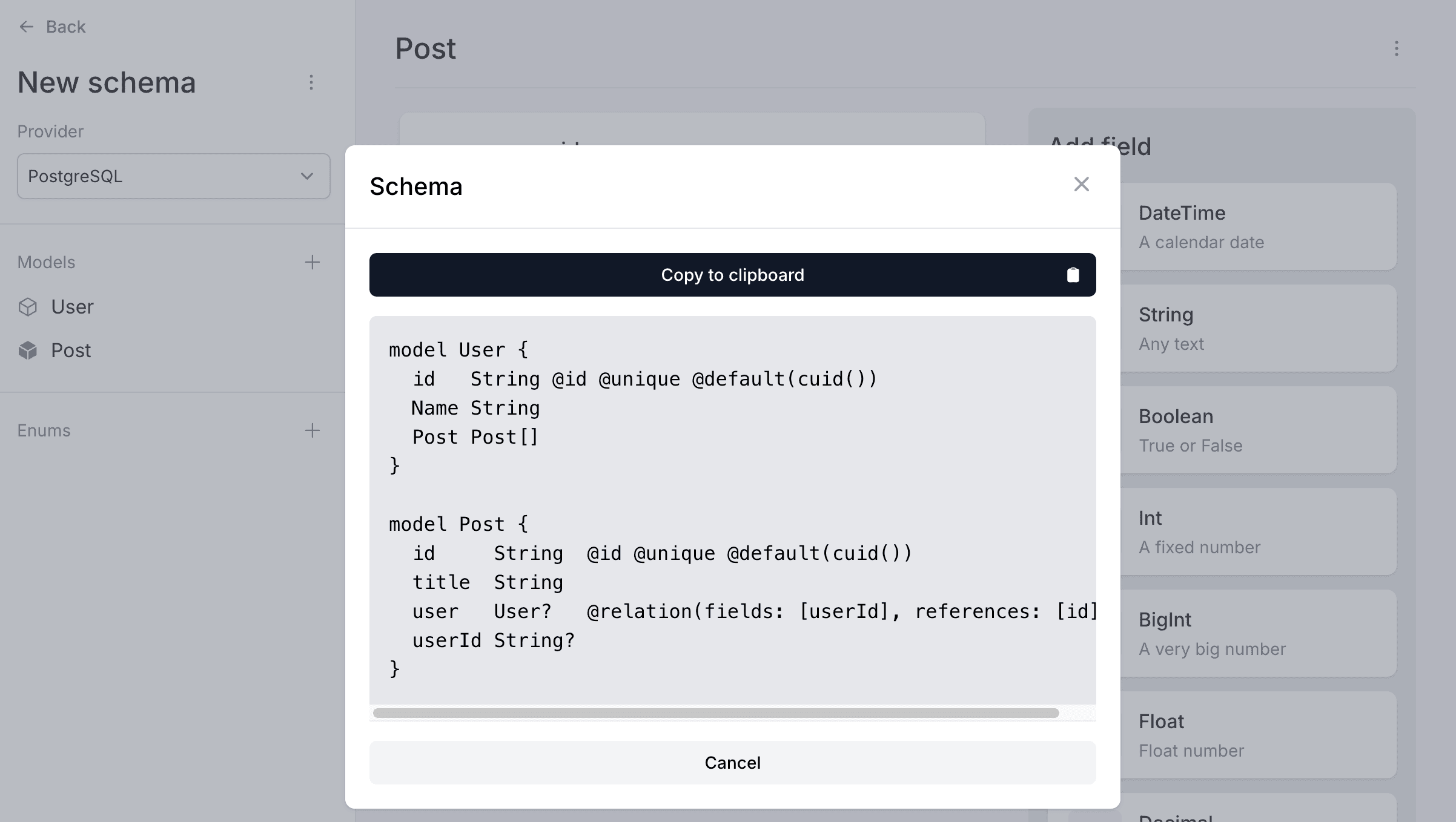The image size is (1456, 822).
Task: Click the add Enums plus icon
Action: [x=313, y=430]
